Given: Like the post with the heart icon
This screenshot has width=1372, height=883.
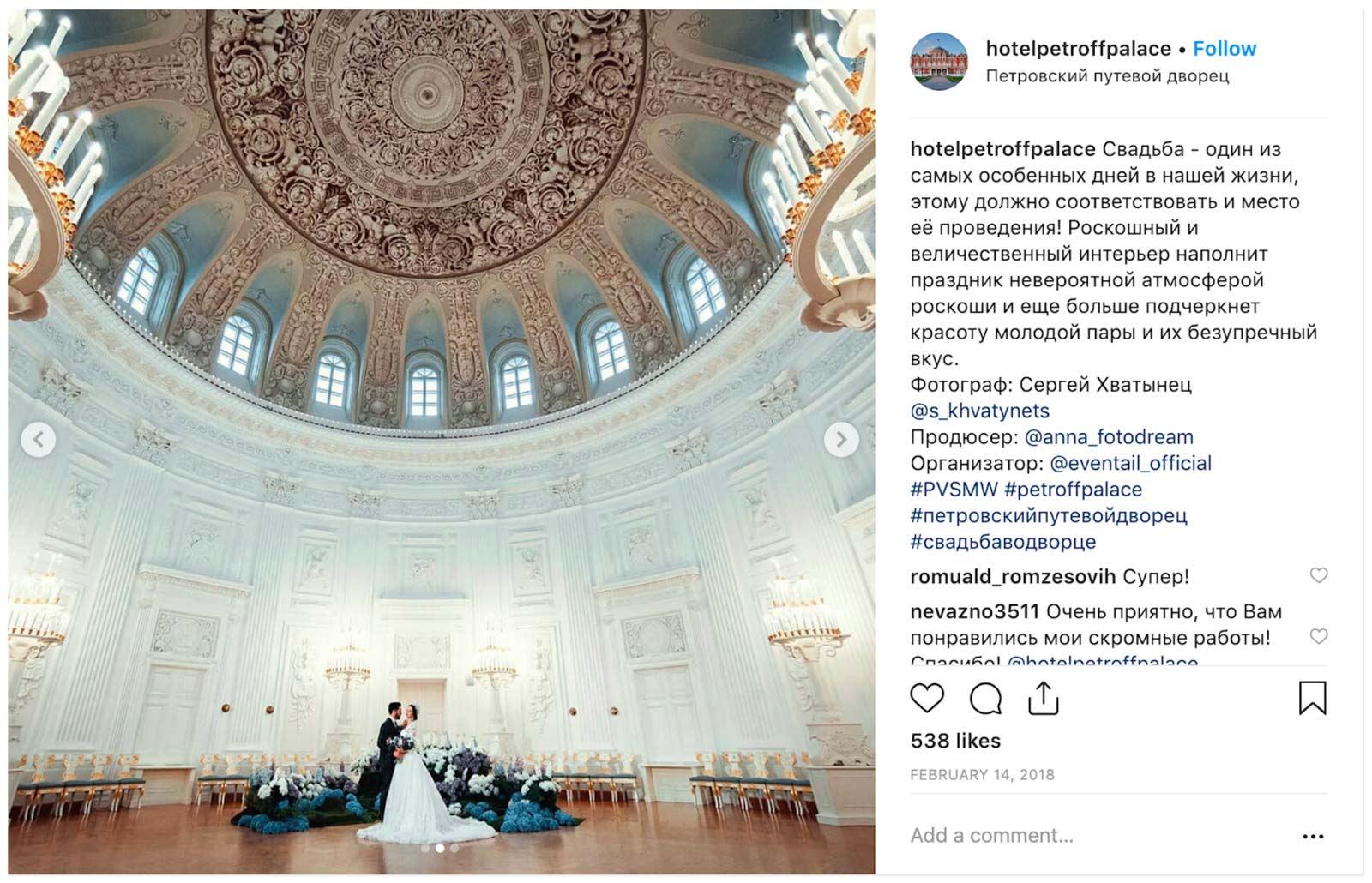Looking at the screenshot, I should pos(927,699).
